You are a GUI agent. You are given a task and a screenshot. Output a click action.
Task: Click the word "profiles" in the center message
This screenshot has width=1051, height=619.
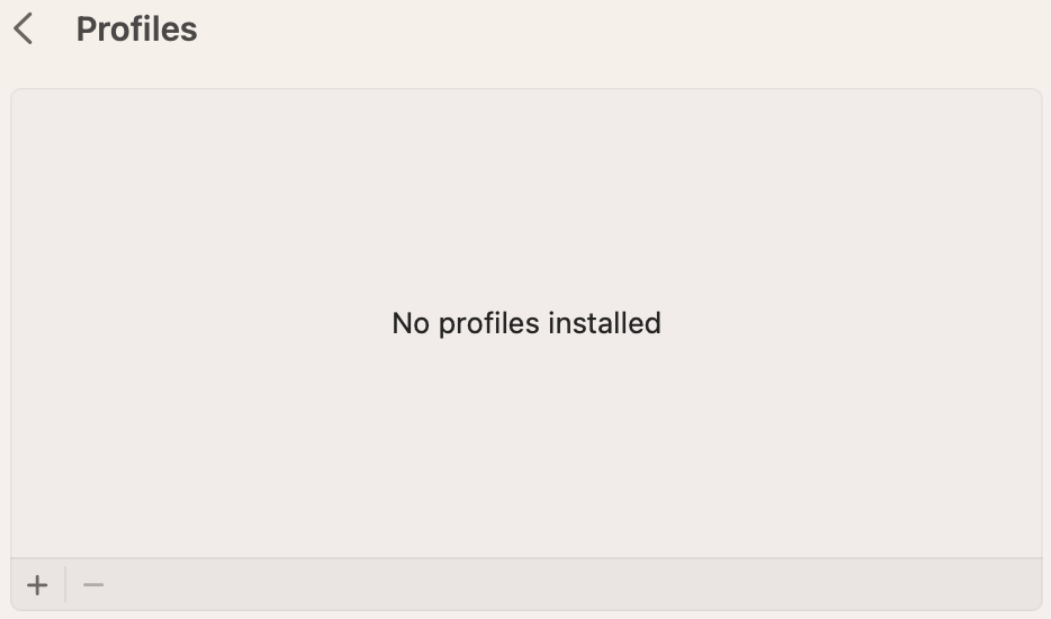point(489,324)
